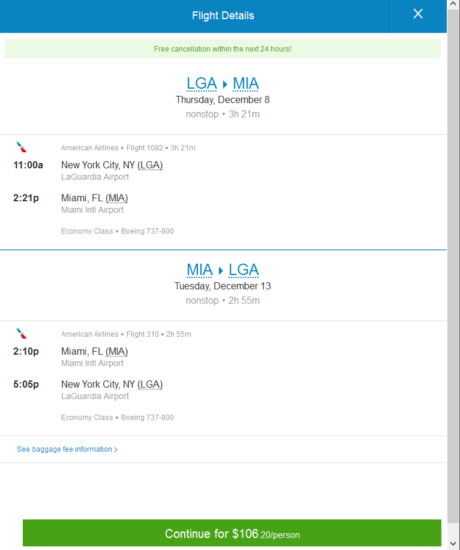Click the arrow between LGA and MIA
The image size is (460, 550).
[225, 84]
